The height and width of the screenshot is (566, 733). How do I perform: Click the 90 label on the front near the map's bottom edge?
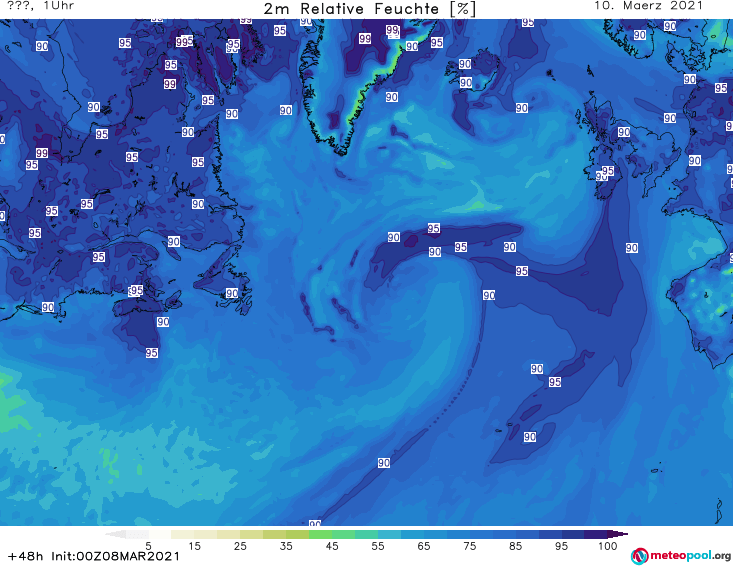pyautogui.click(x=315, y=523)
